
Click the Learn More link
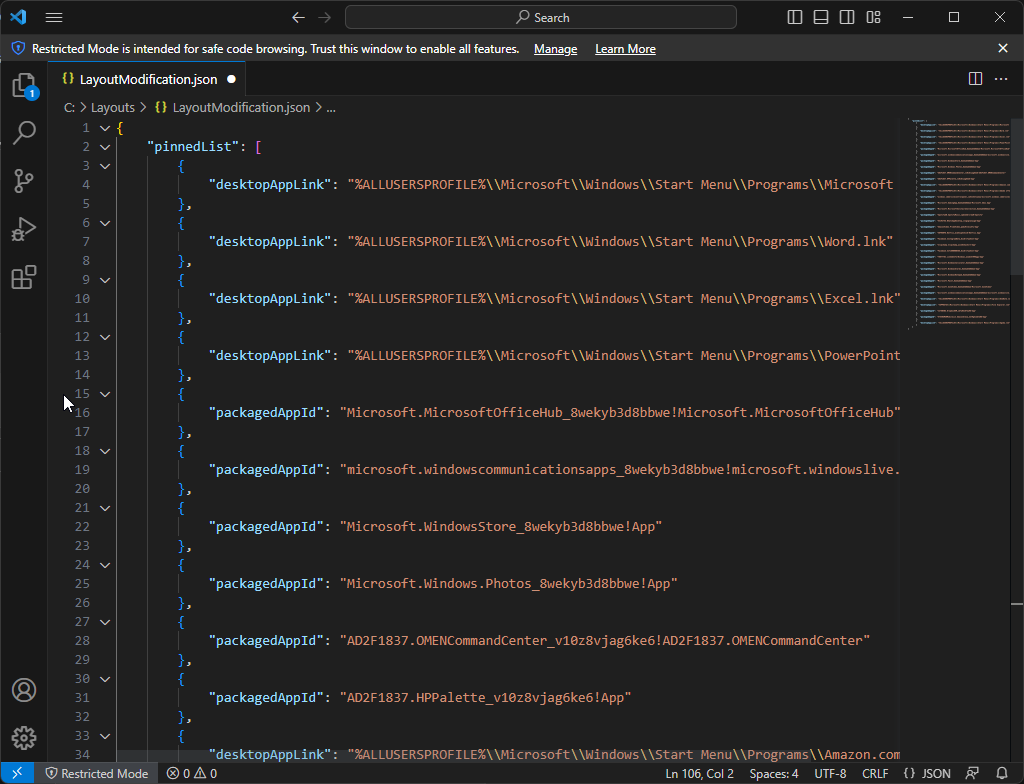[x=625, y=49]
